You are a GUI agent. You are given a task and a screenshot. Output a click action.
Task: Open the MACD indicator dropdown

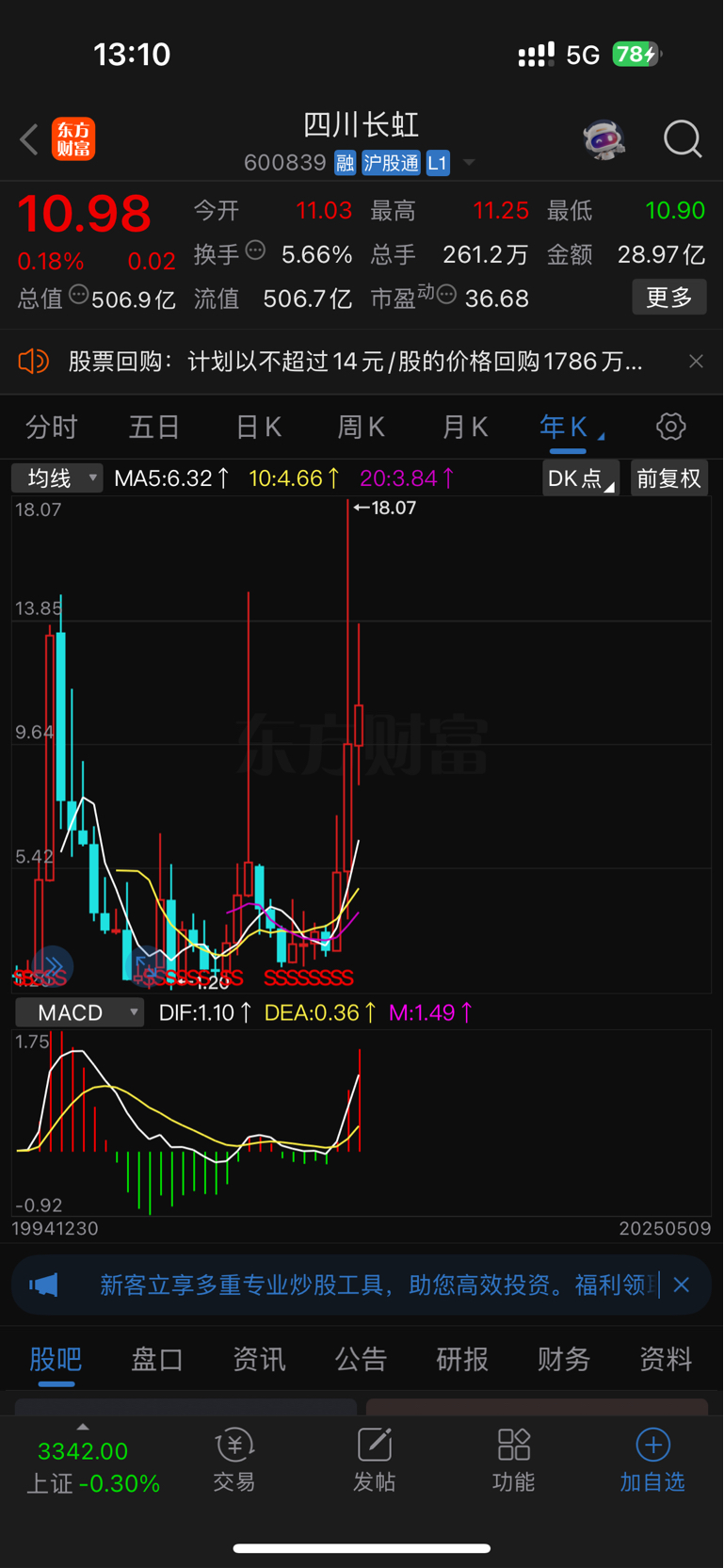pos(79,1012)
